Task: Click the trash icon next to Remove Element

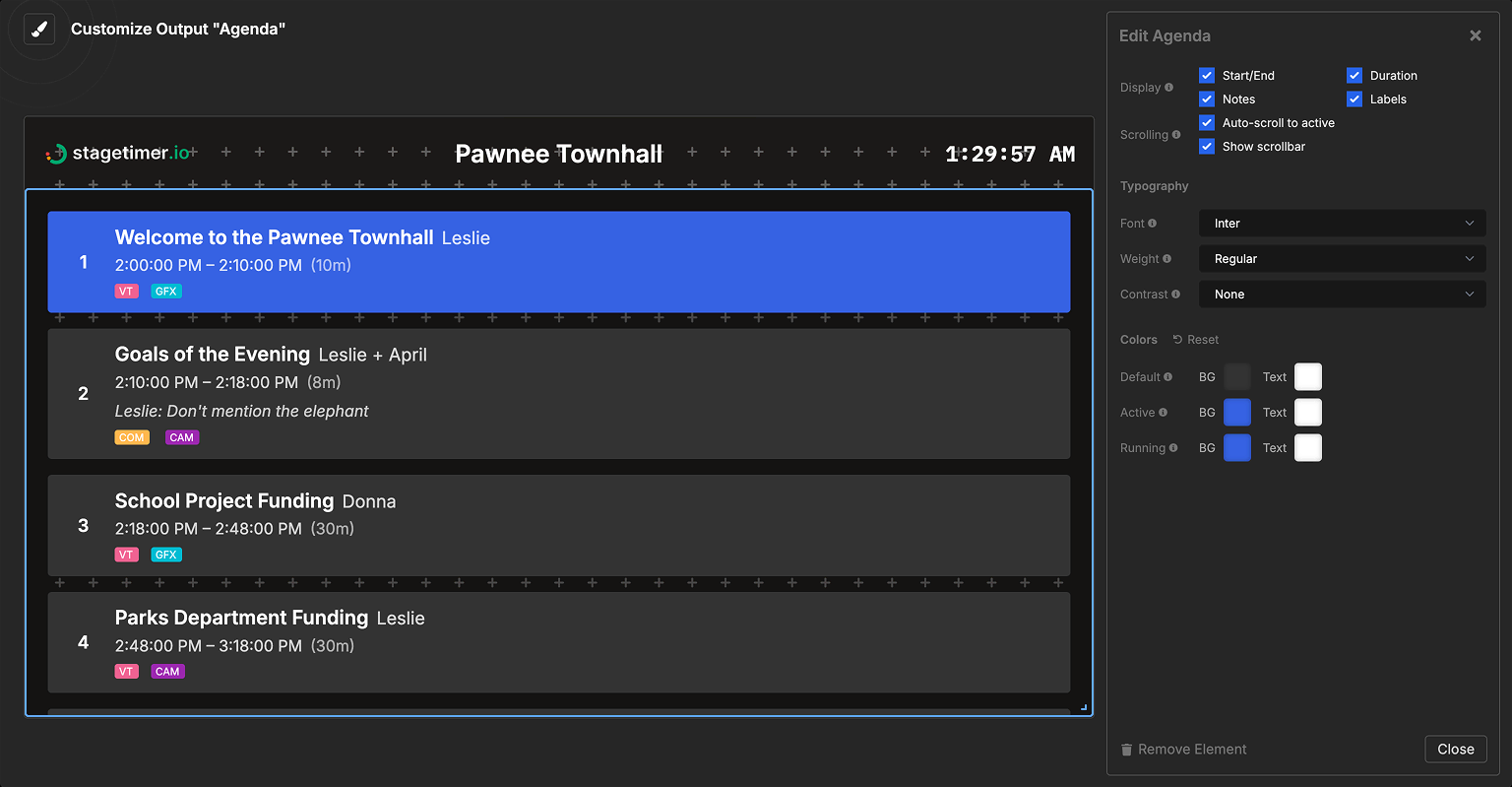Action: pos(1126,749)
